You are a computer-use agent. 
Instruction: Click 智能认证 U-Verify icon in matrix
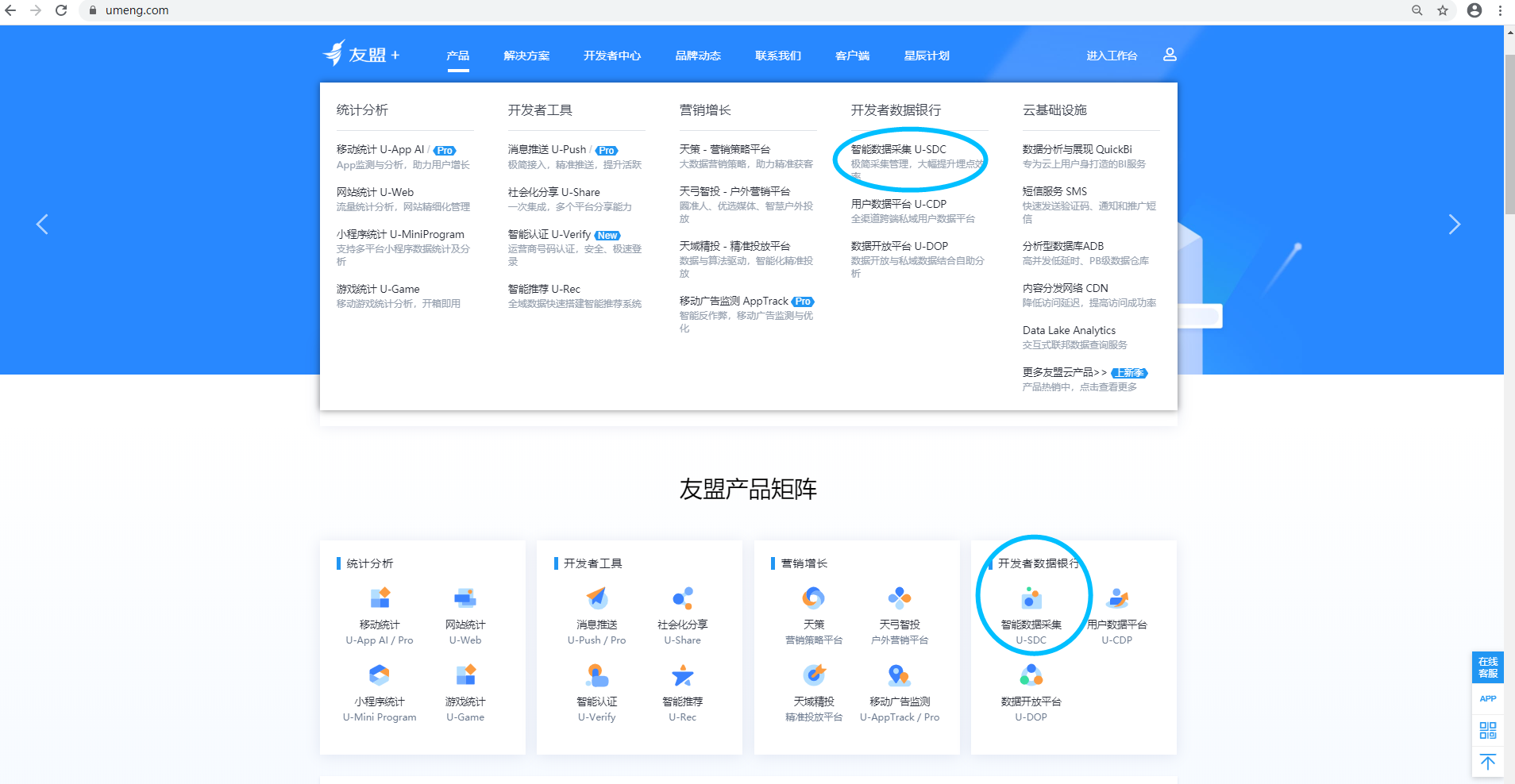[x=596, y=674]
